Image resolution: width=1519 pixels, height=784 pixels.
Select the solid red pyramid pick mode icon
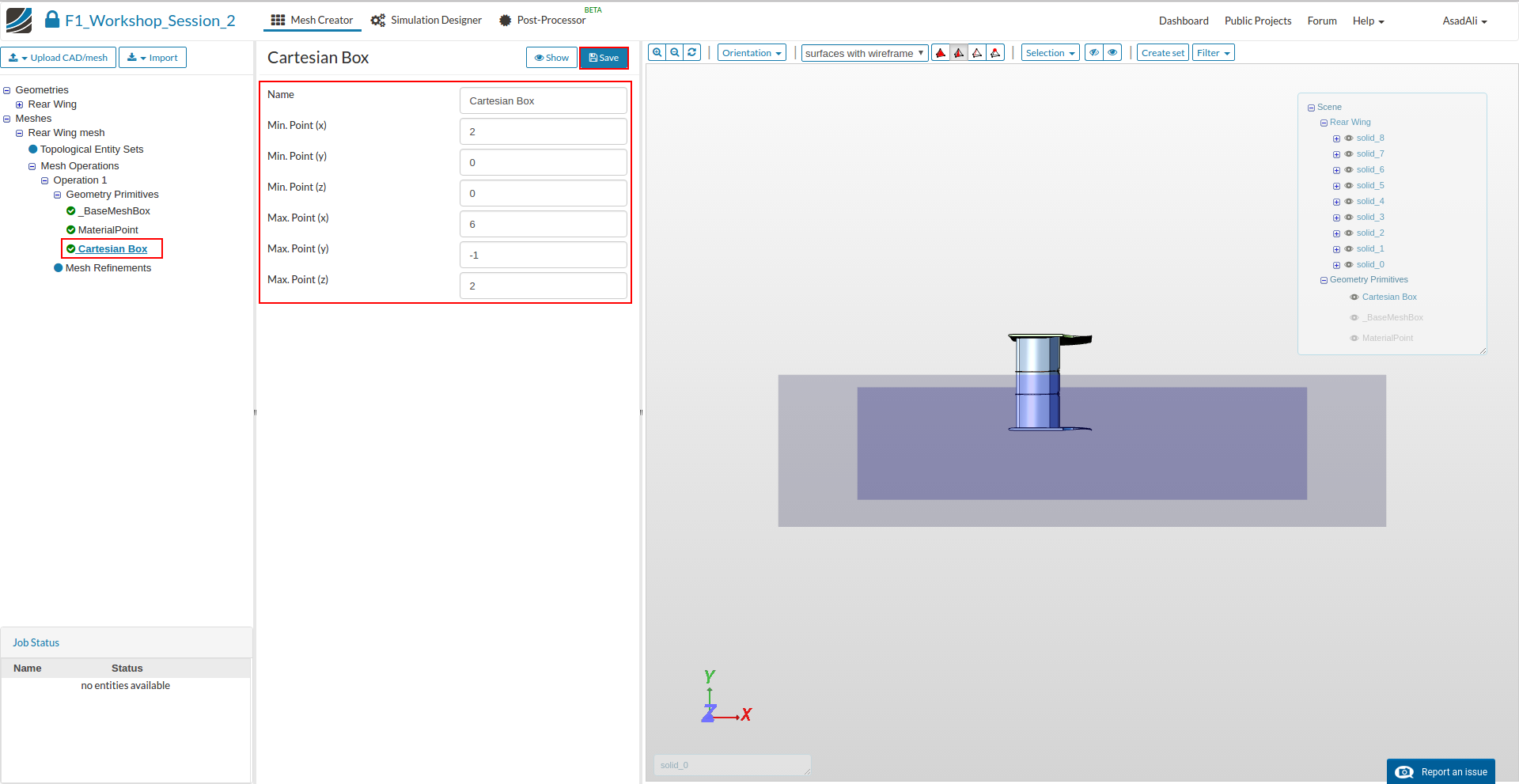[x=941, y=53]
